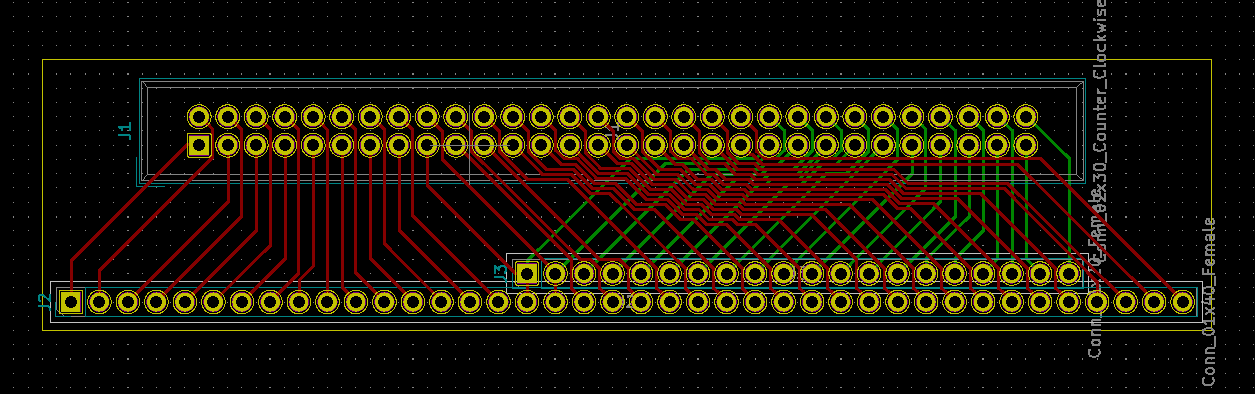
Task: Select the last pad in J1 upper row
Action: point(1026,116)
